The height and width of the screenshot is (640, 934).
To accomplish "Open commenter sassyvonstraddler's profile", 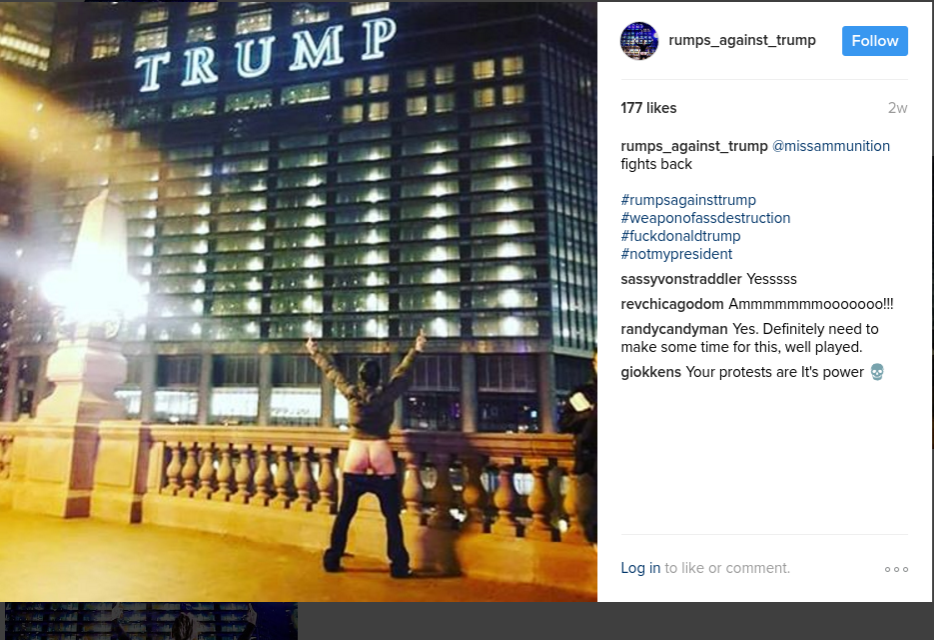I will (681, 279).
